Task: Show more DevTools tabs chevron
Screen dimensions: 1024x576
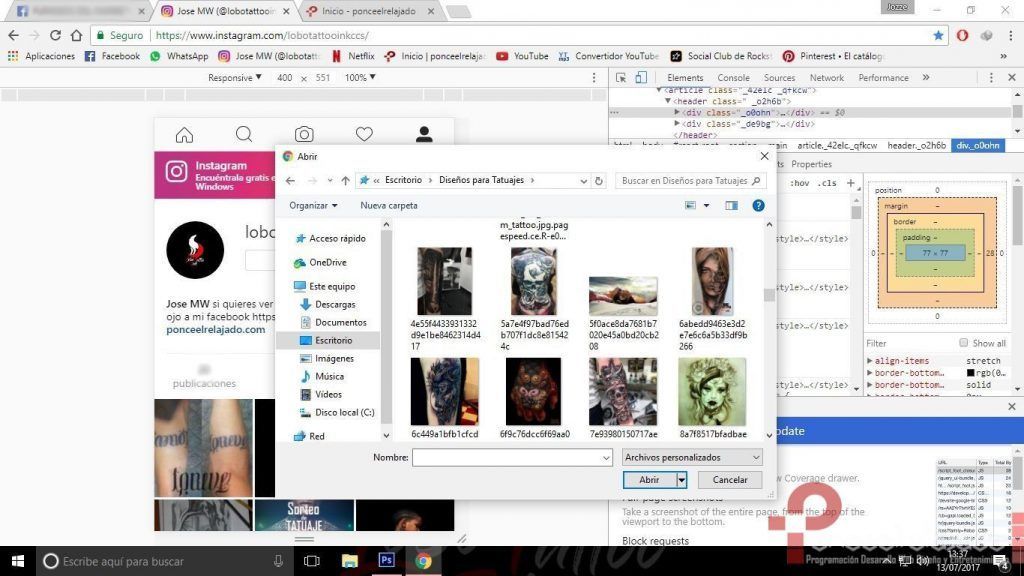Action: click(926, 78)
